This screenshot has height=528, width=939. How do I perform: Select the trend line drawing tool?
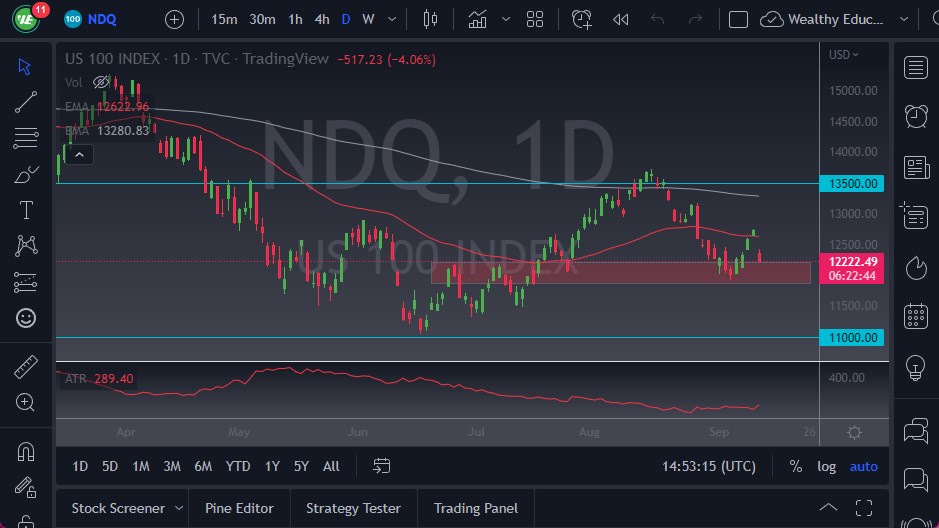[x=26, y=102]
